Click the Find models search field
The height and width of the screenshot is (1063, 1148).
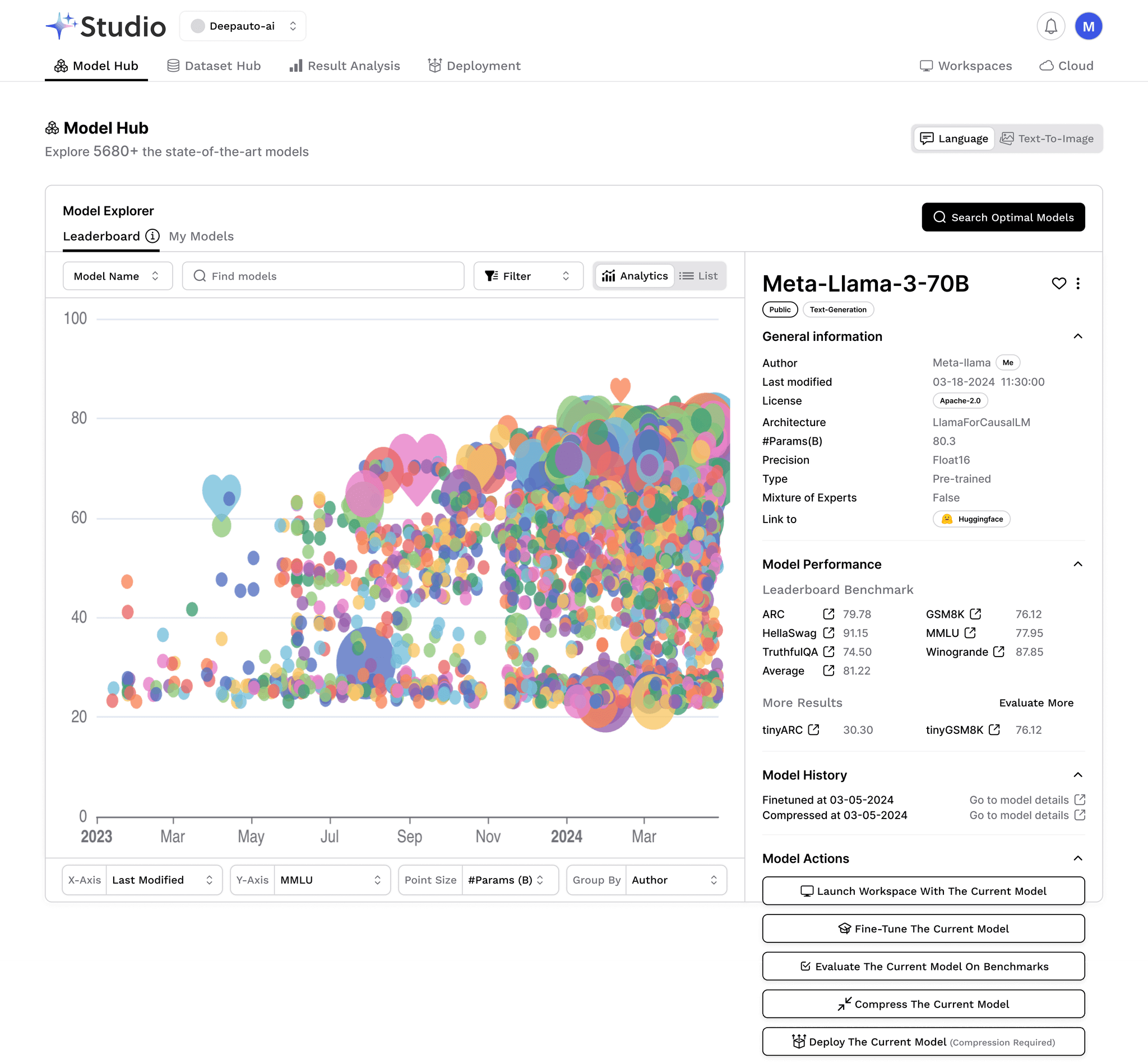pos(323,276)
